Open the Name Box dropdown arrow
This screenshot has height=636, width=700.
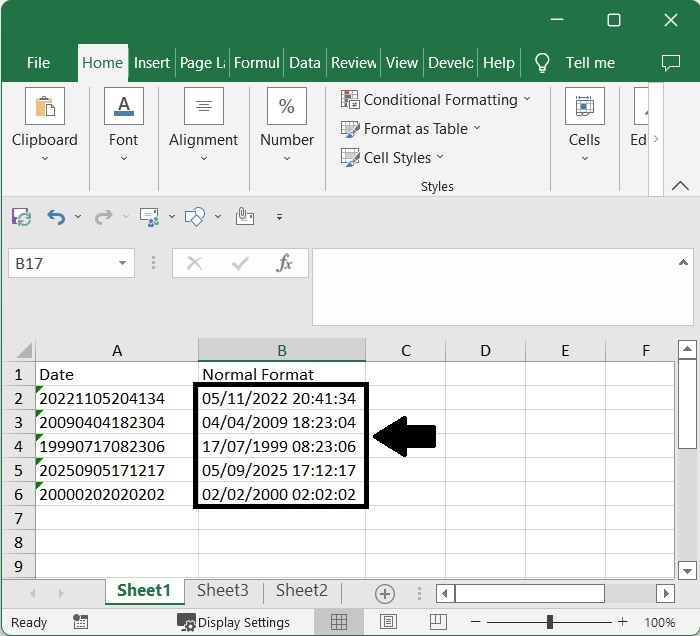(123, 264)
